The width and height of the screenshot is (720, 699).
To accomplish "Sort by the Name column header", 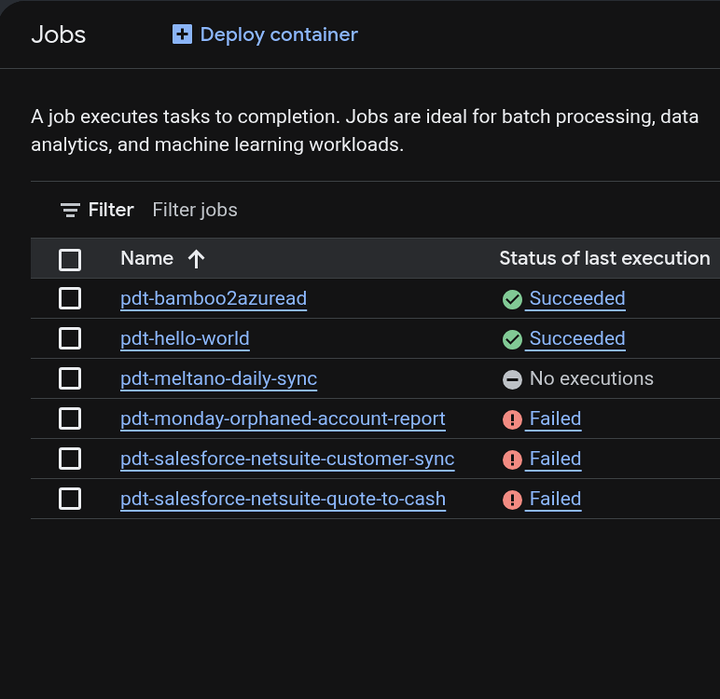I will pos(147,259).
